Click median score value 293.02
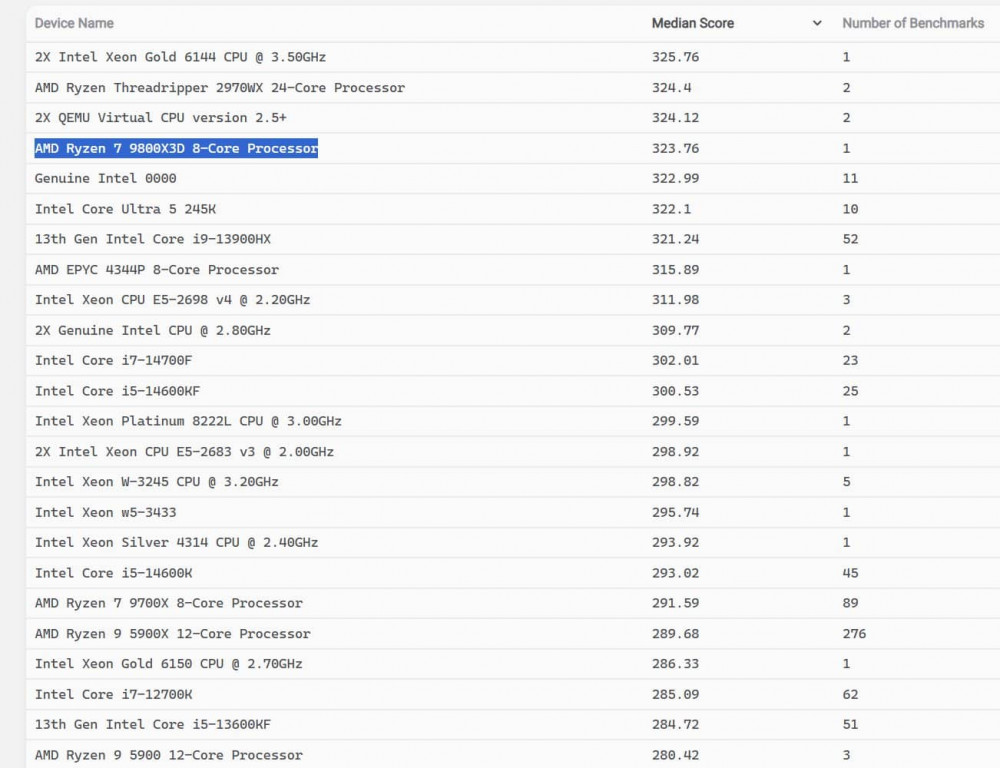The image size is (1000, 768). pyautogui.click(x=675, y=573)
